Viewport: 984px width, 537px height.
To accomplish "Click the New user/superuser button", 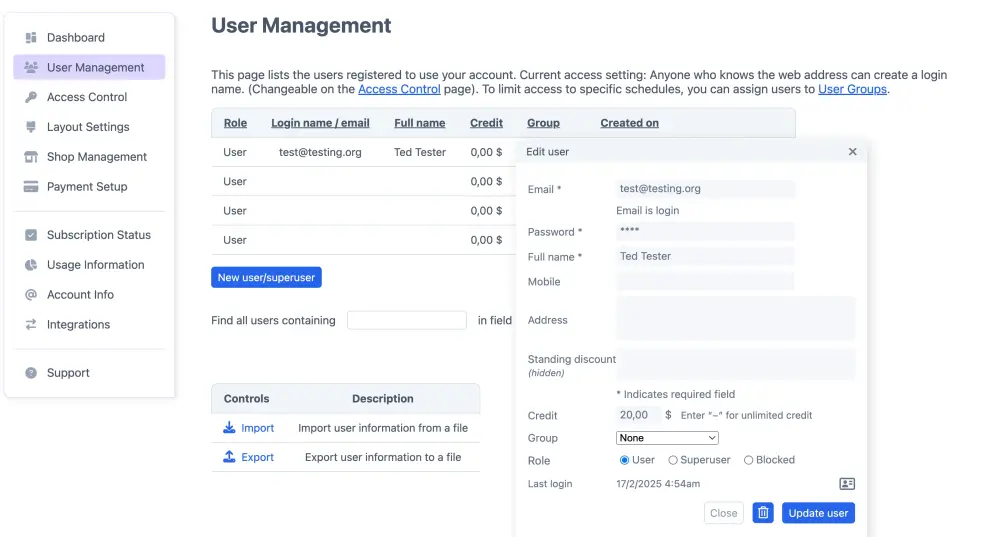I will [266, 277].
